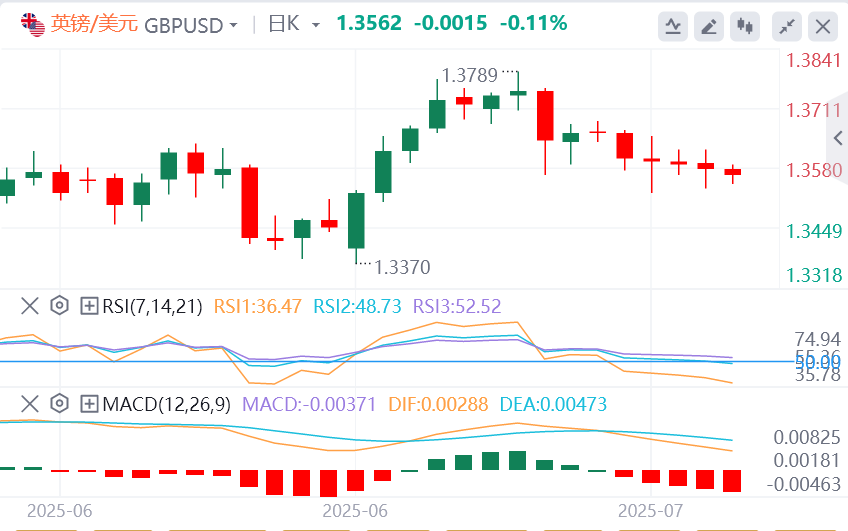The image size is (848, 531).
Task: Click the current price 1.3562
Action: point(369,23)
